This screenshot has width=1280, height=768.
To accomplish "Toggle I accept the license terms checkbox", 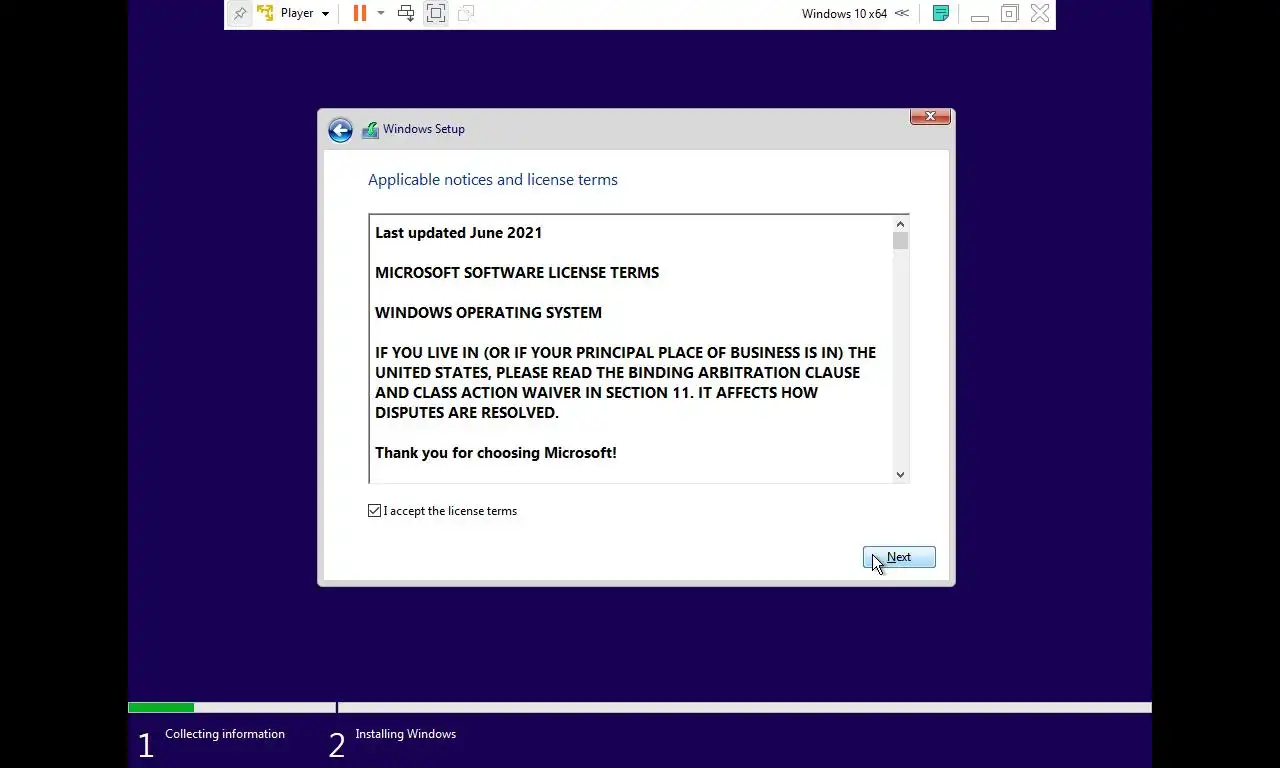I will (374, 510).
